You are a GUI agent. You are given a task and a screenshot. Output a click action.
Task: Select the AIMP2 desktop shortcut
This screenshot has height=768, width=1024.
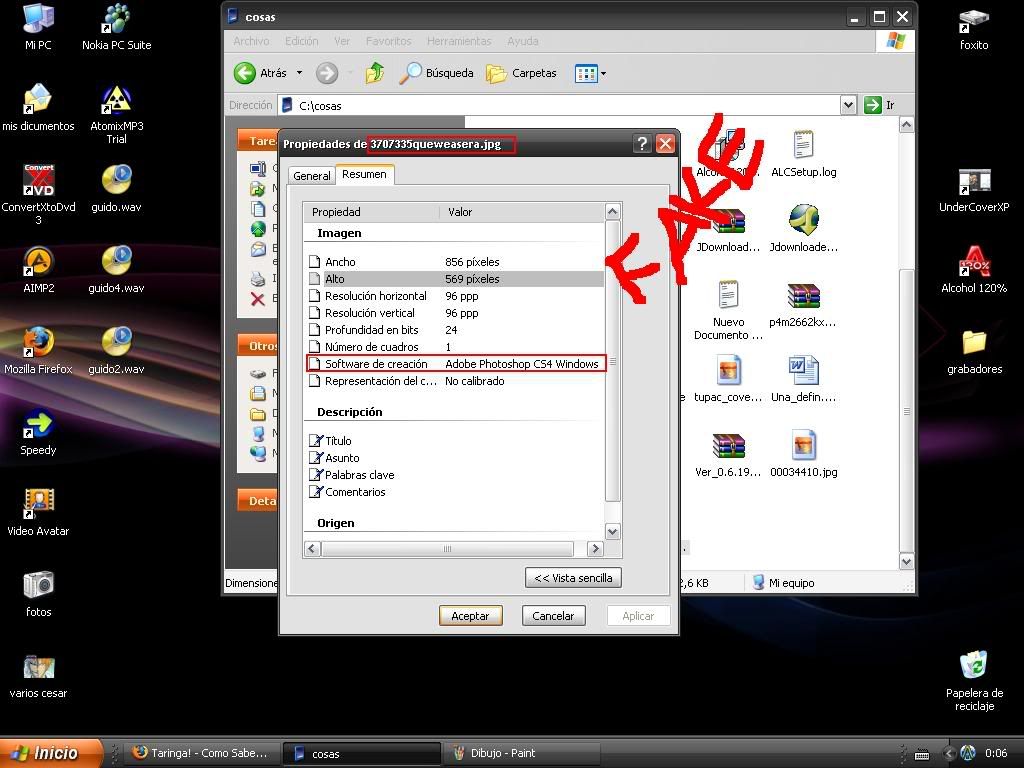[x=39, y=269]
